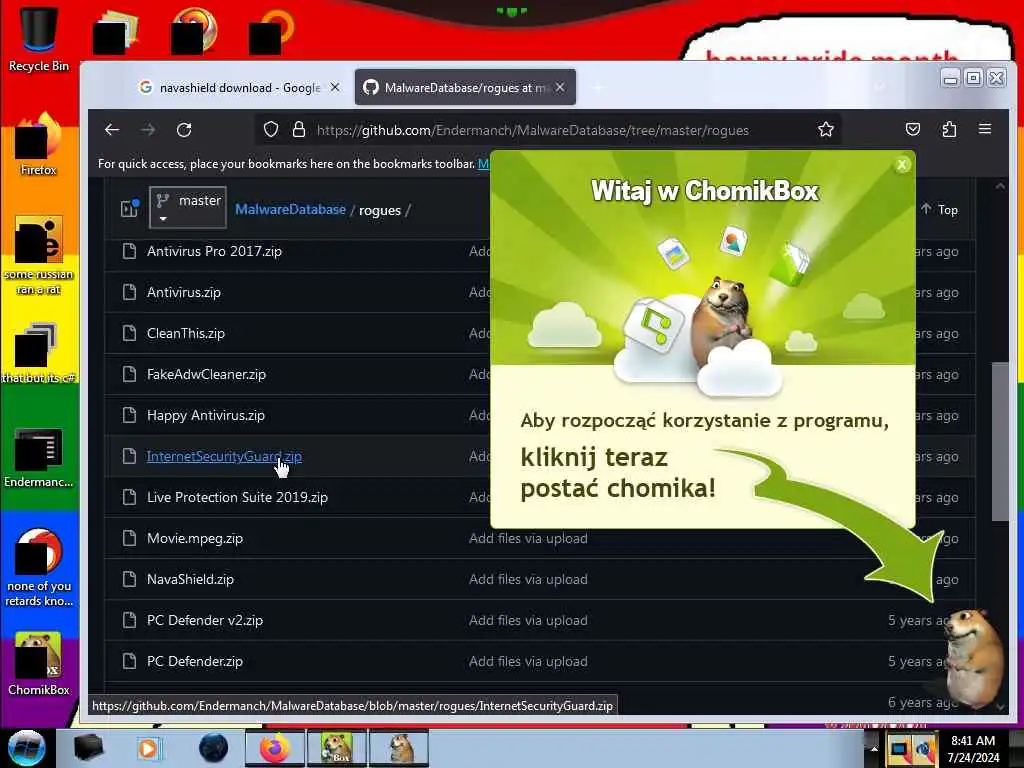Open Movie.mpeg.zip file link
Image resolution: width=1024 pixels, height=768 pixels.
[195, 539]
